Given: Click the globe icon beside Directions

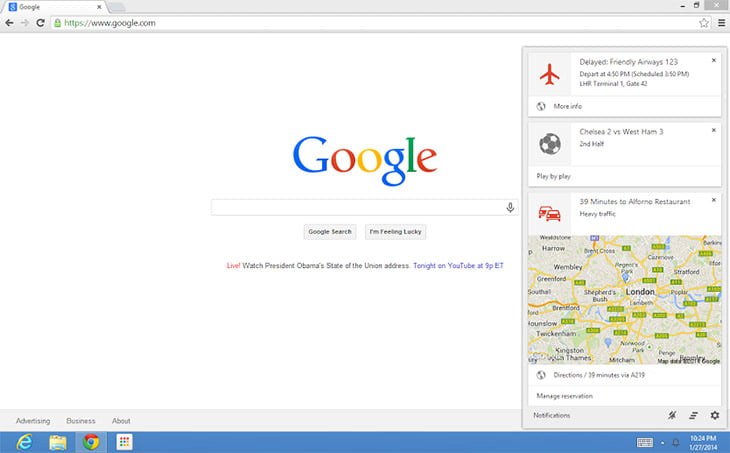Looking at the screenshot, I should [x=541, y=375].
